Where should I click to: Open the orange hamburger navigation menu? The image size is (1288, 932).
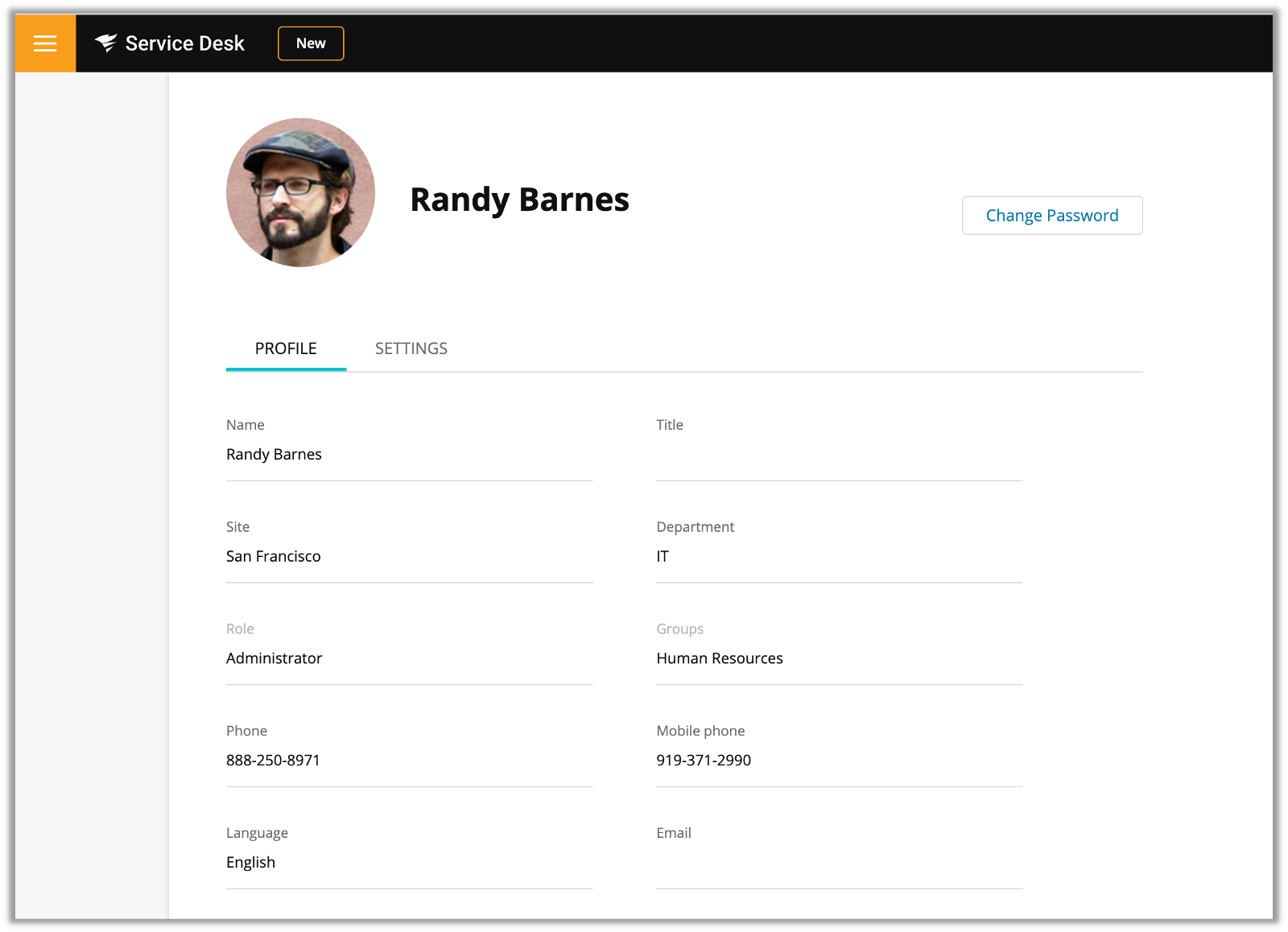point(45,43)
